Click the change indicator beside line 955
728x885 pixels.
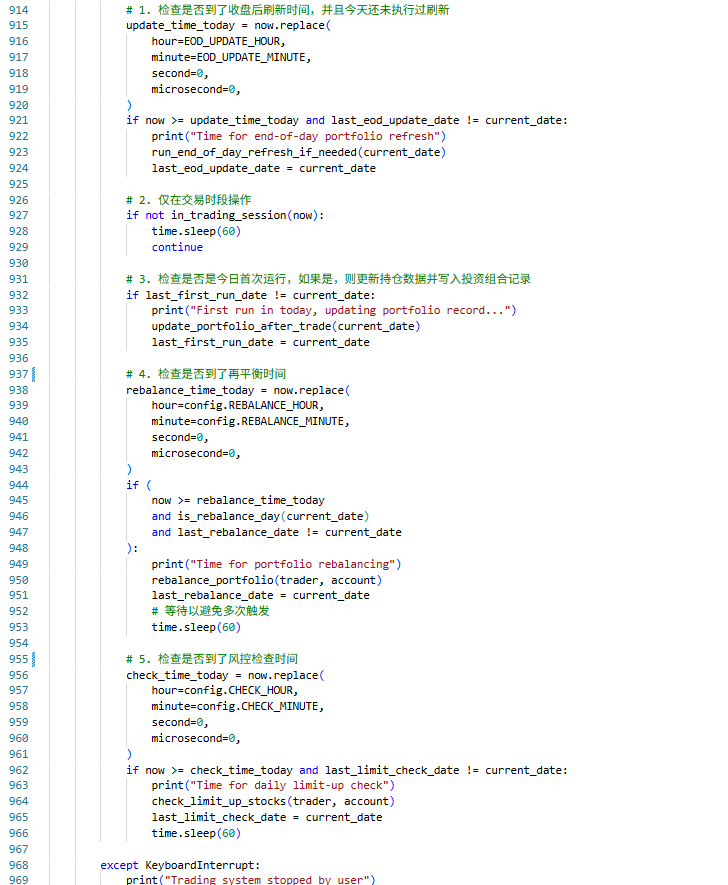coord(35,659)
